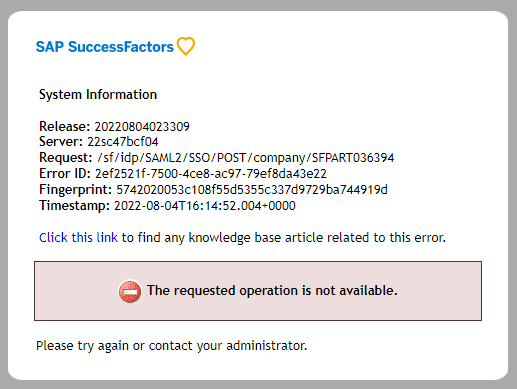
Task: Click the red no-entry error icon
Action: (130, 291)
